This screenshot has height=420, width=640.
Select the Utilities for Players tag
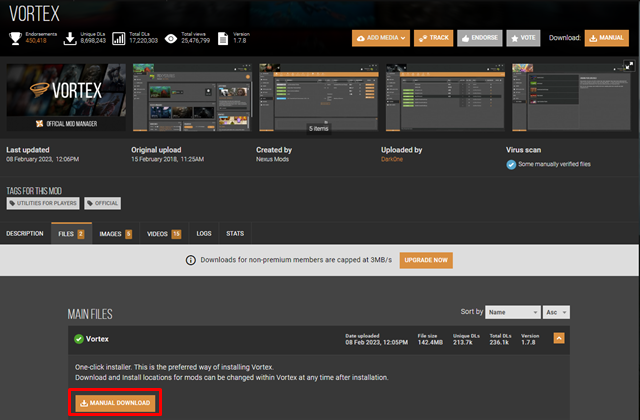click(43, 203)
